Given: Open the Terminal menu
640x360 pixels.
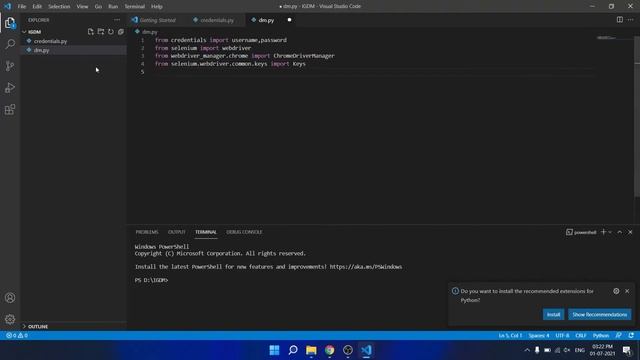Looking at the screenshot, I should [x=135, y=6].
